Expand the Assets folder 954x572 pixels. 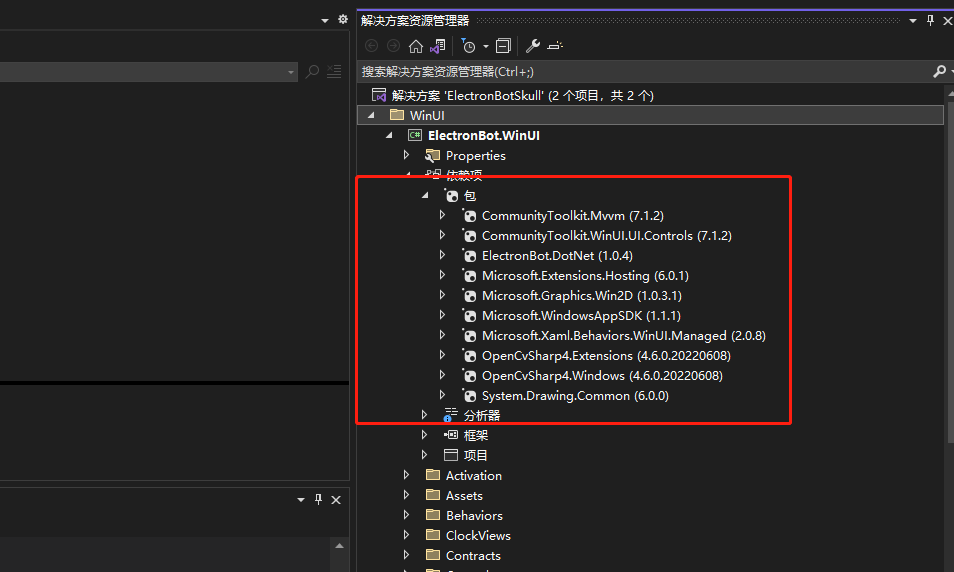click(x=406, y=495)
